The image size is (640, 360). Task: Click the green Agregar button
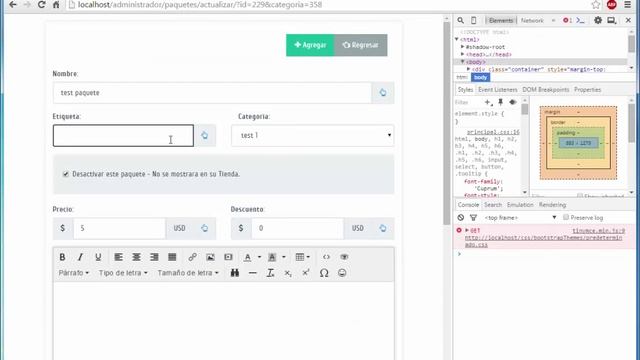click(310, 45)
